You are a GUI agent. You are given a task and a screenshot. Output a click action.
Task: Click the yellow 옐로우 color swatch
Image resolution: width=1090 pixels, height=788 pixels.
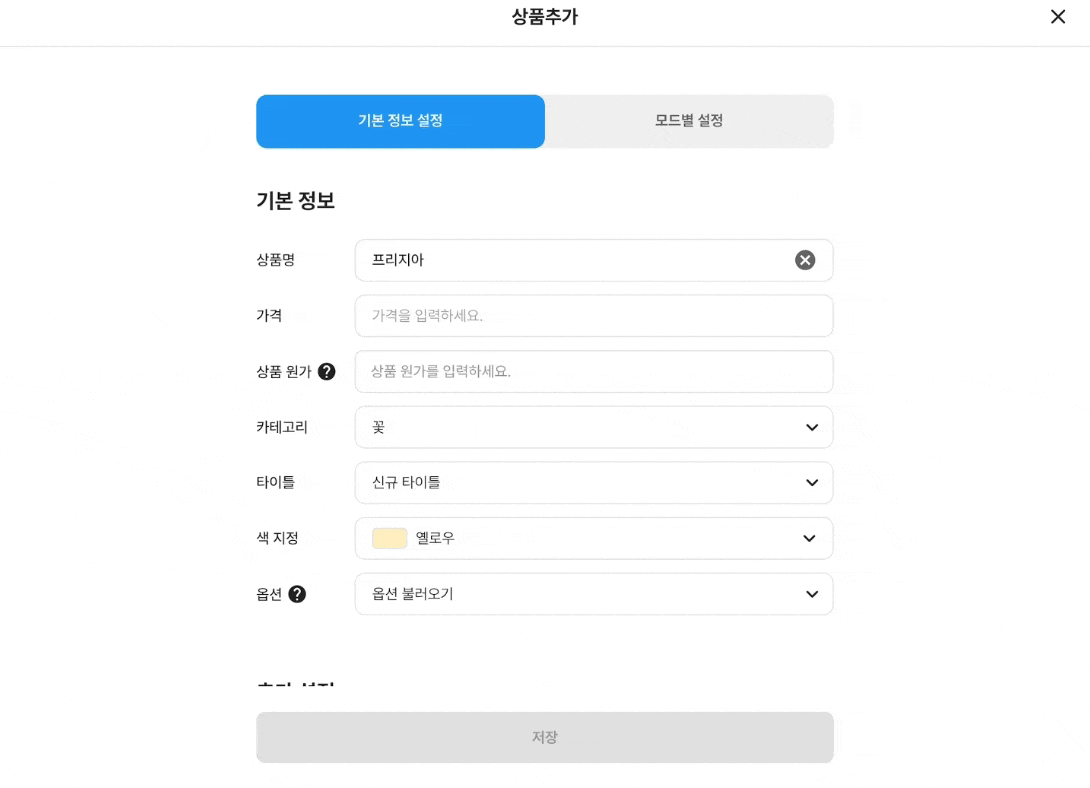[x=389, y=538]
